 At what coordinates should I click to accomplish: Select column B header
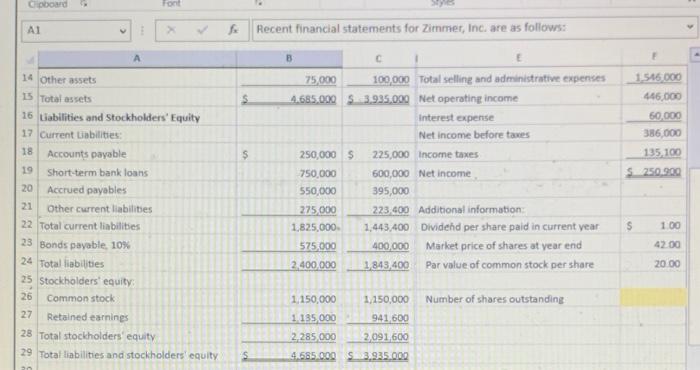tap(289, 58)
